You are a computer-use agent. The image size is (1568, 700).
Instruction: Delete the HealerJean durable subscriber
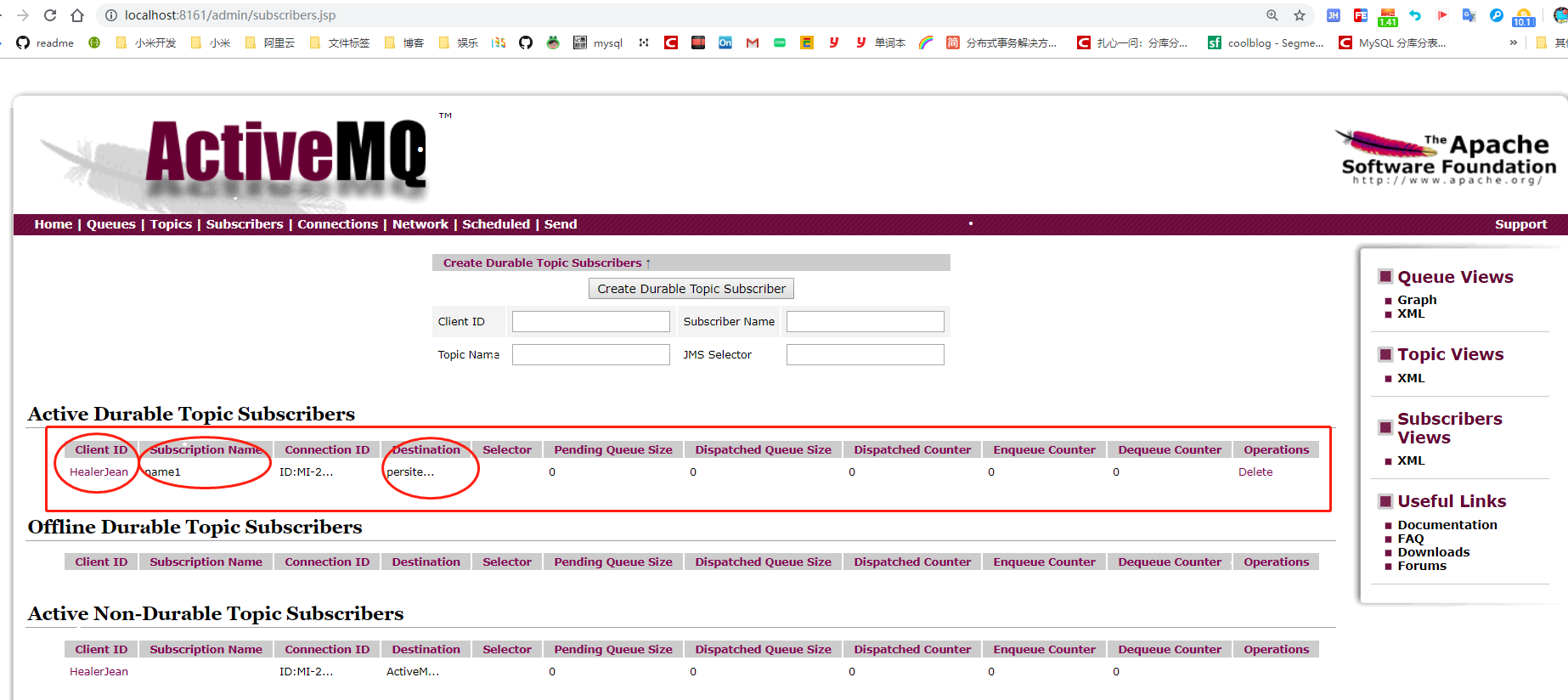1255,472
